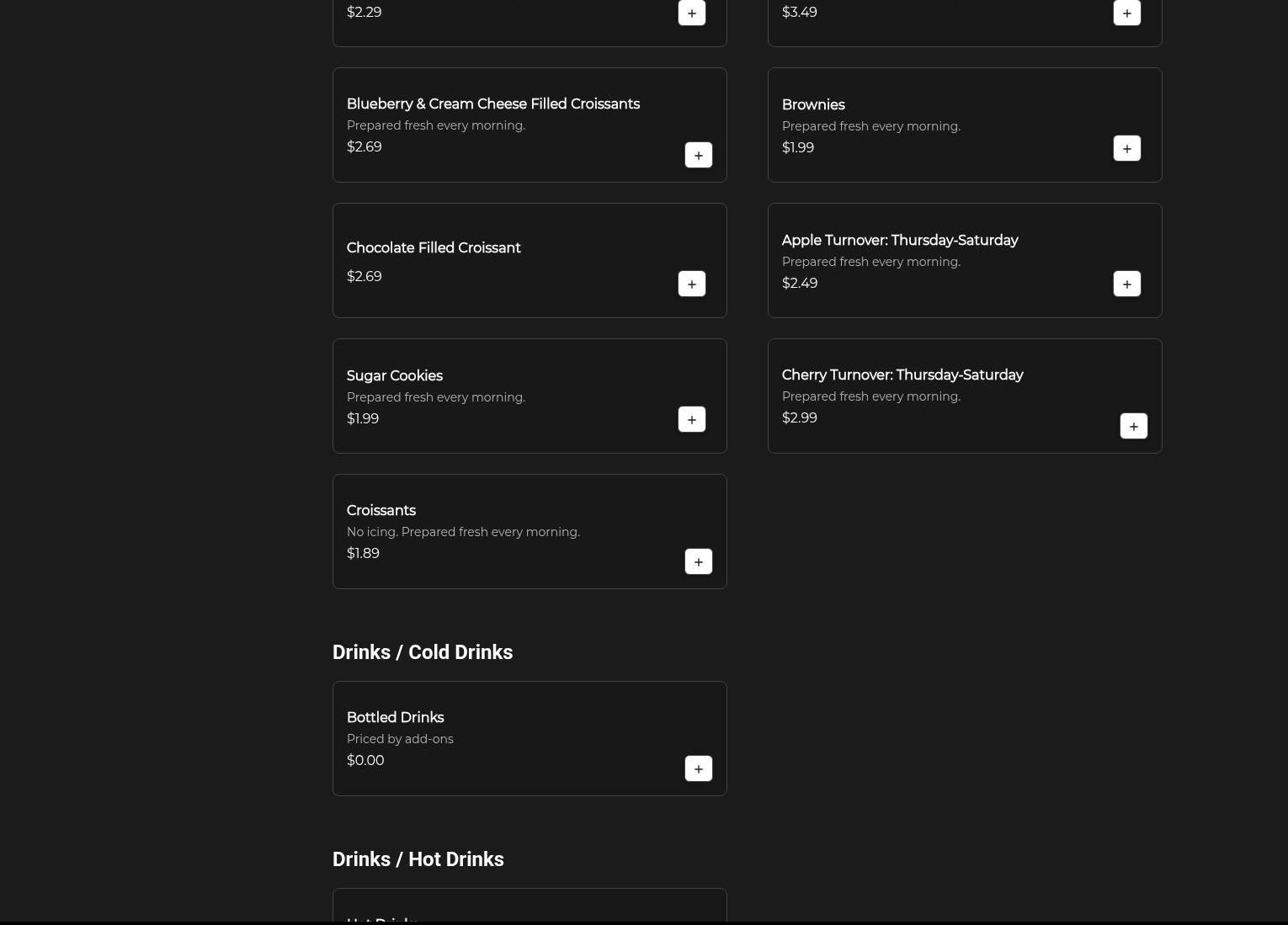Click the Drinks / Cold Drinks heading
Viewport: 1288px width, 925px height.
[422, 652]
